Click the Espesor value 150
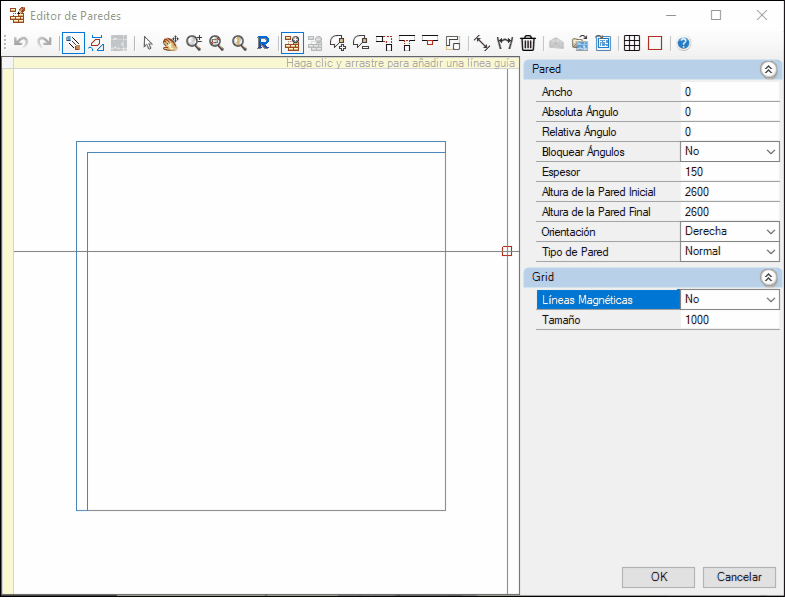 click(729, 172)
